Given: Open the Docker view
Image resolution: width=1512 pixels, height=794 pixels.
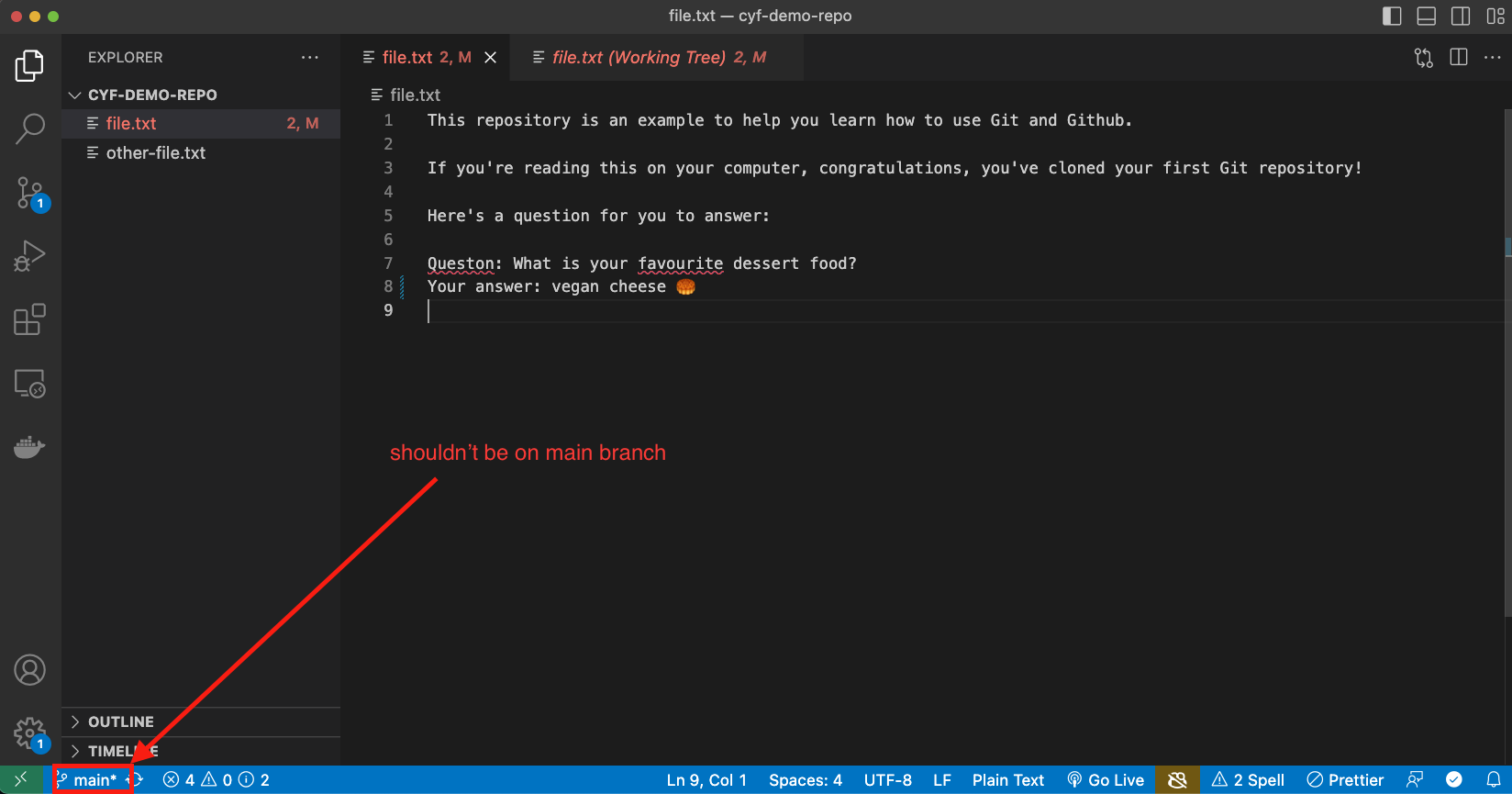Looking at the screenshot, I should [x=30, y=447].
